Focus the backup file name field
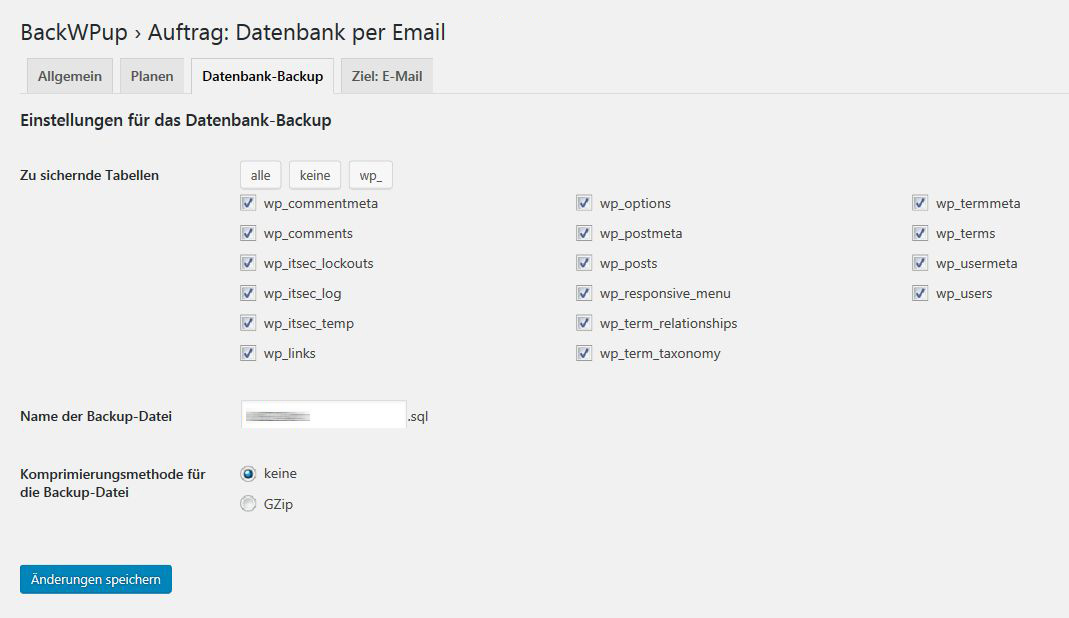 (324, 415)
